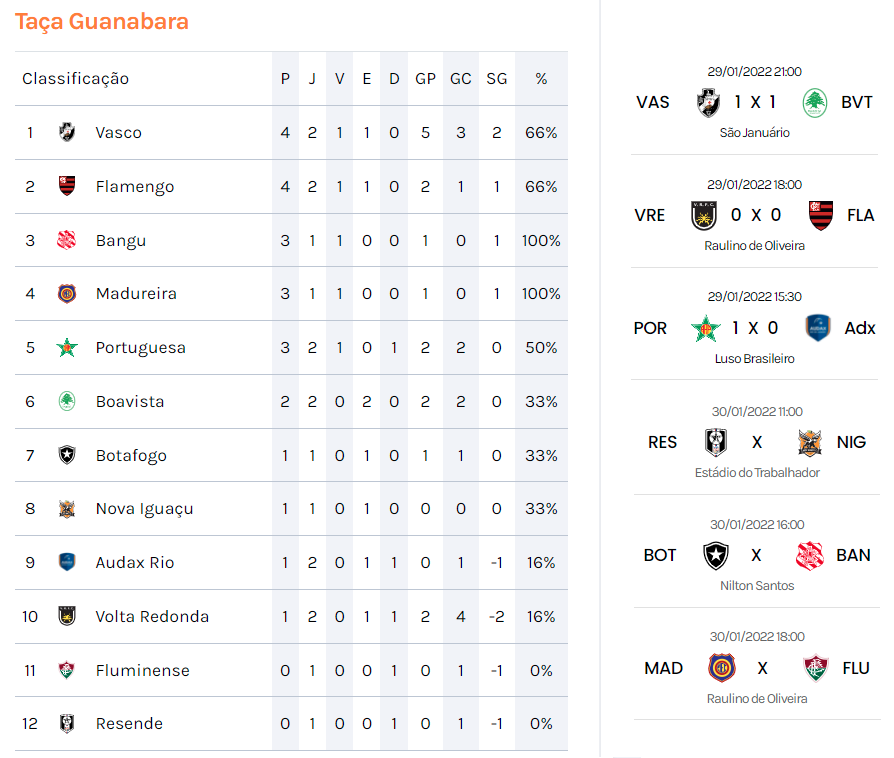Click the Flamengo crest in standings table

(67, 186)
